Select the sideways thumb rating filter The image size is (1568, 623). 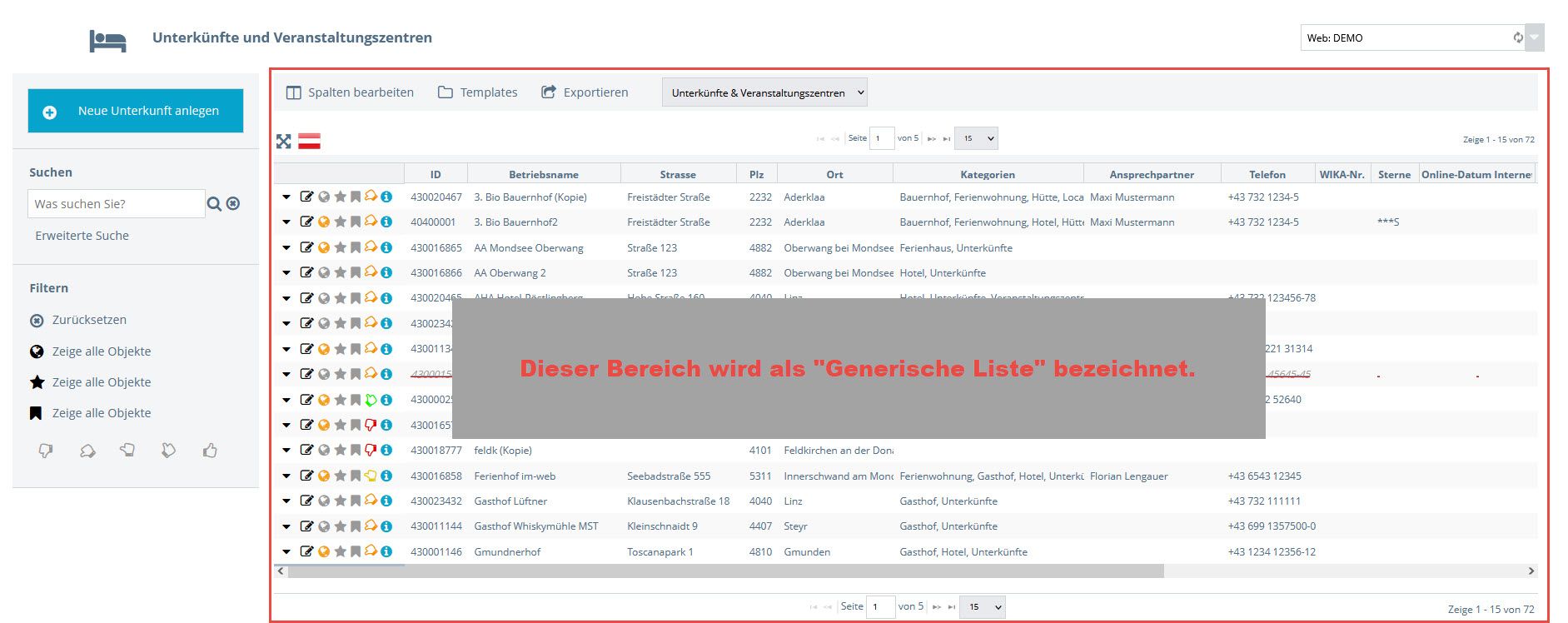point(127,451)
